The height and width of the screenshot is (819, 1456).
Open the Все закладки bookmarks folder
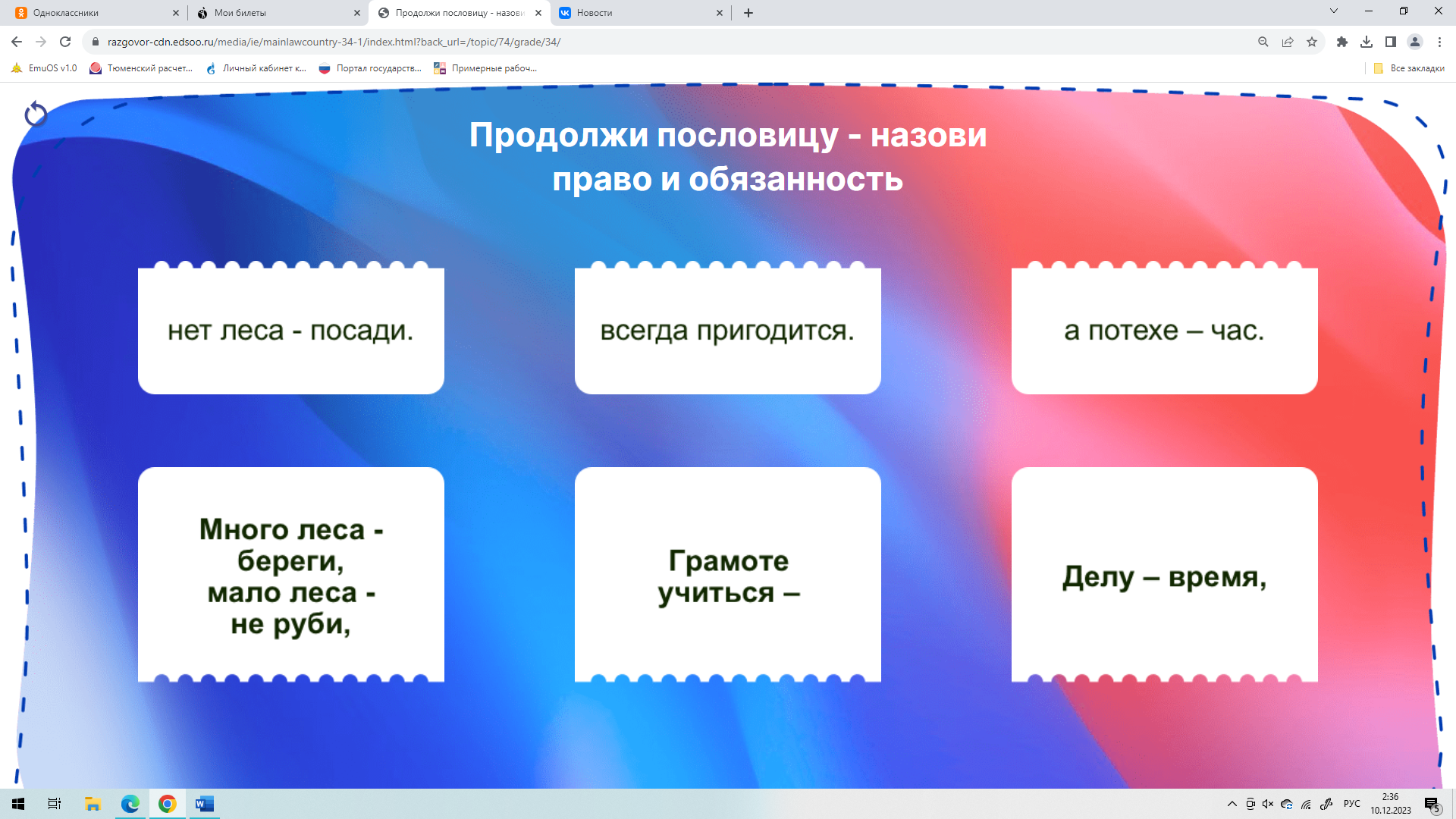point(1409,68)
